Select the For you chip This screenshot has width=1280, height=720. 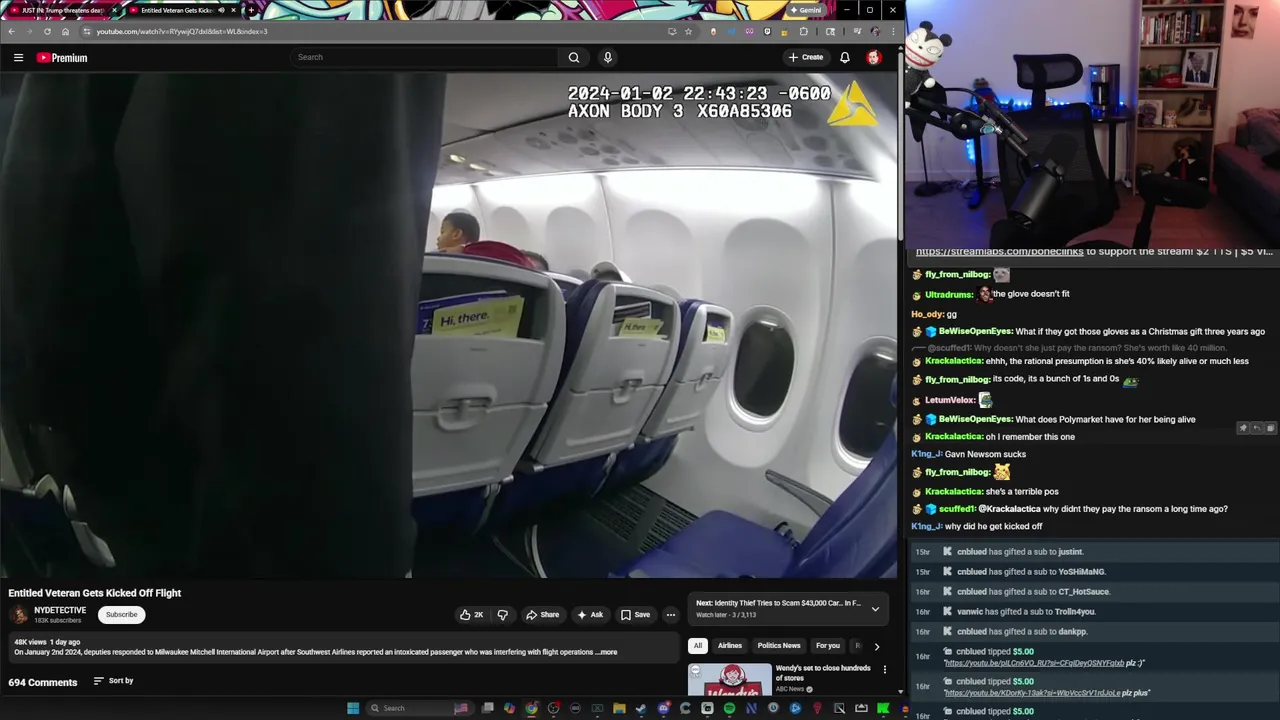pos(828,646)
